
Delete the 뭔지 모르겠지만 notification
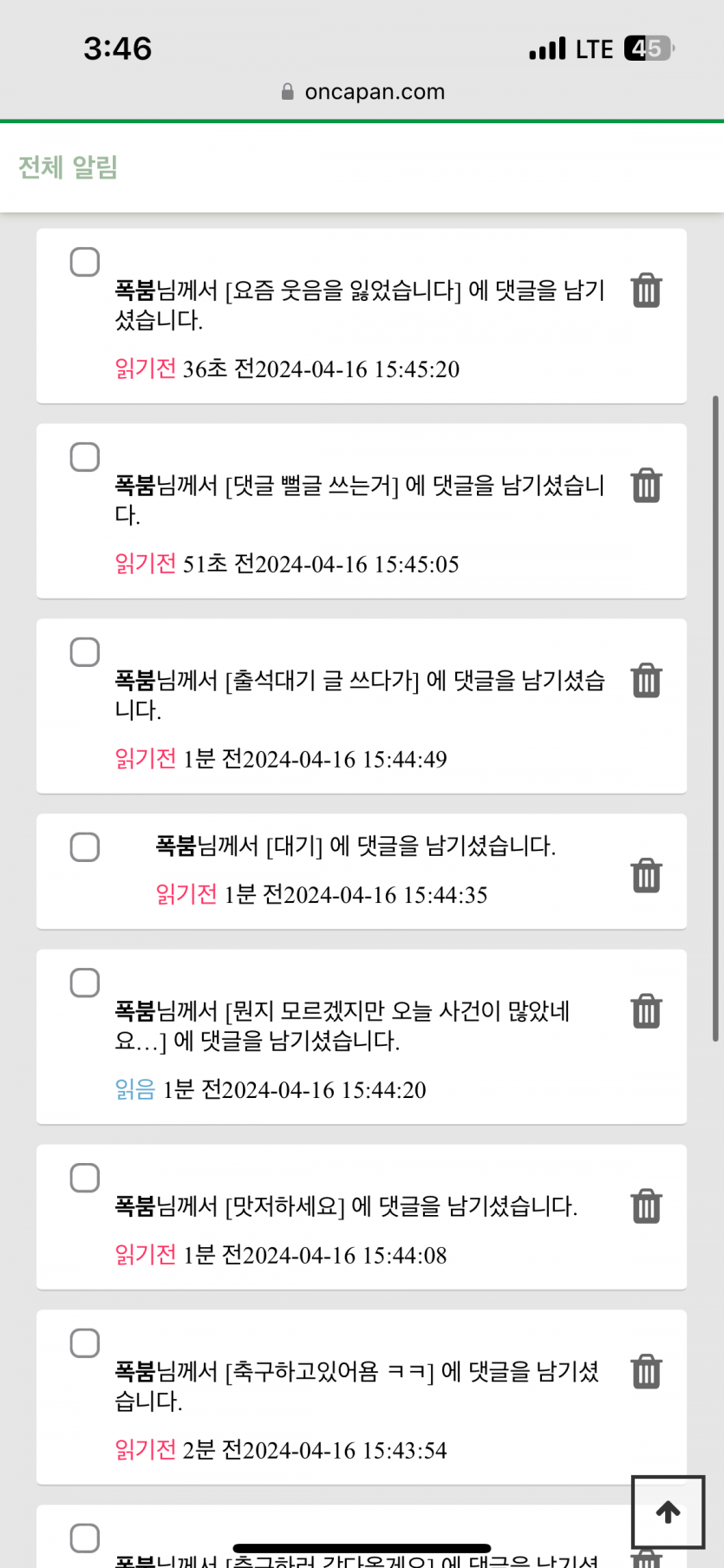click(x=646, y=1011)
